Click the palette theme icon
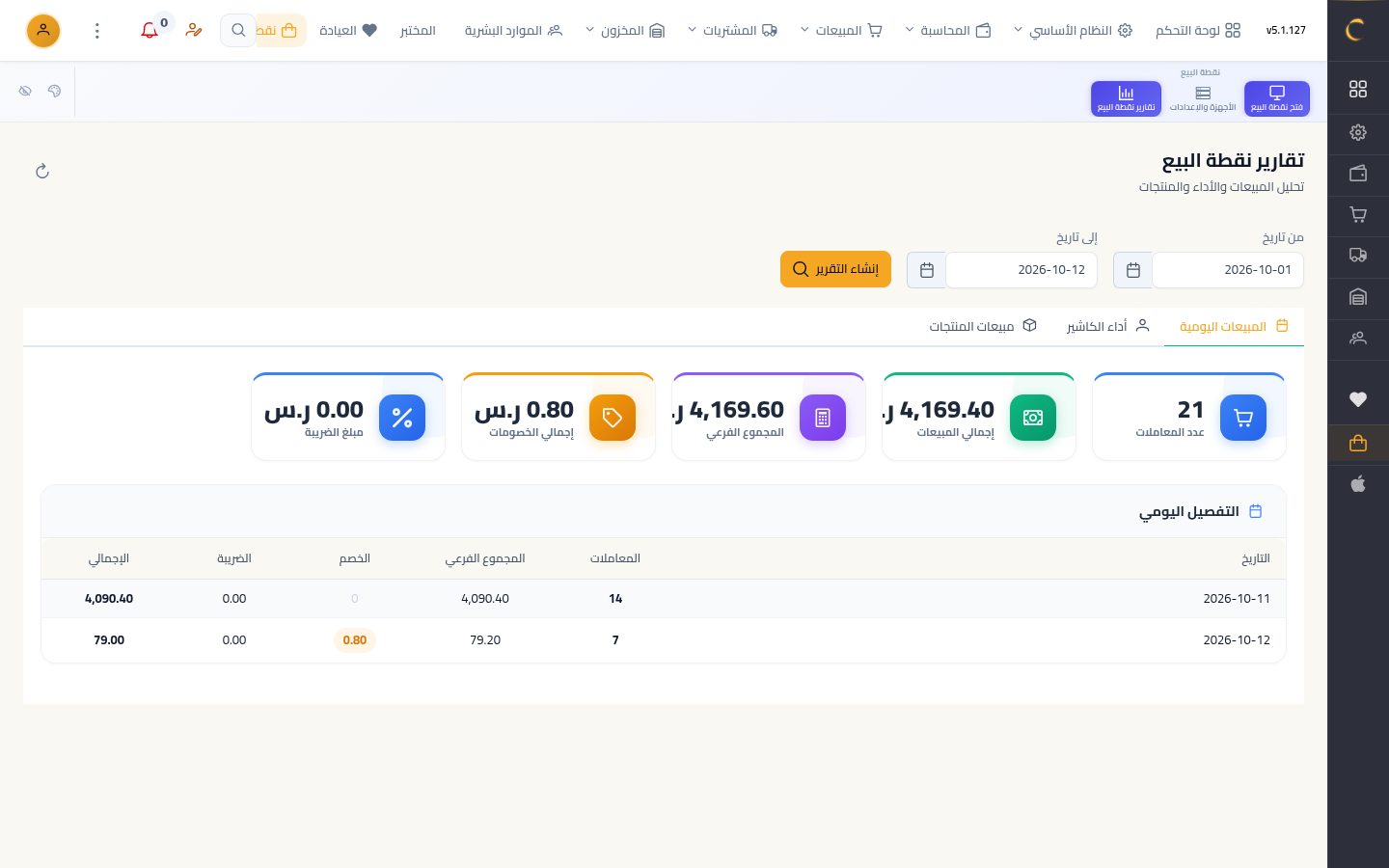This screenshot has height=868, width=1389. pos(55,91)
